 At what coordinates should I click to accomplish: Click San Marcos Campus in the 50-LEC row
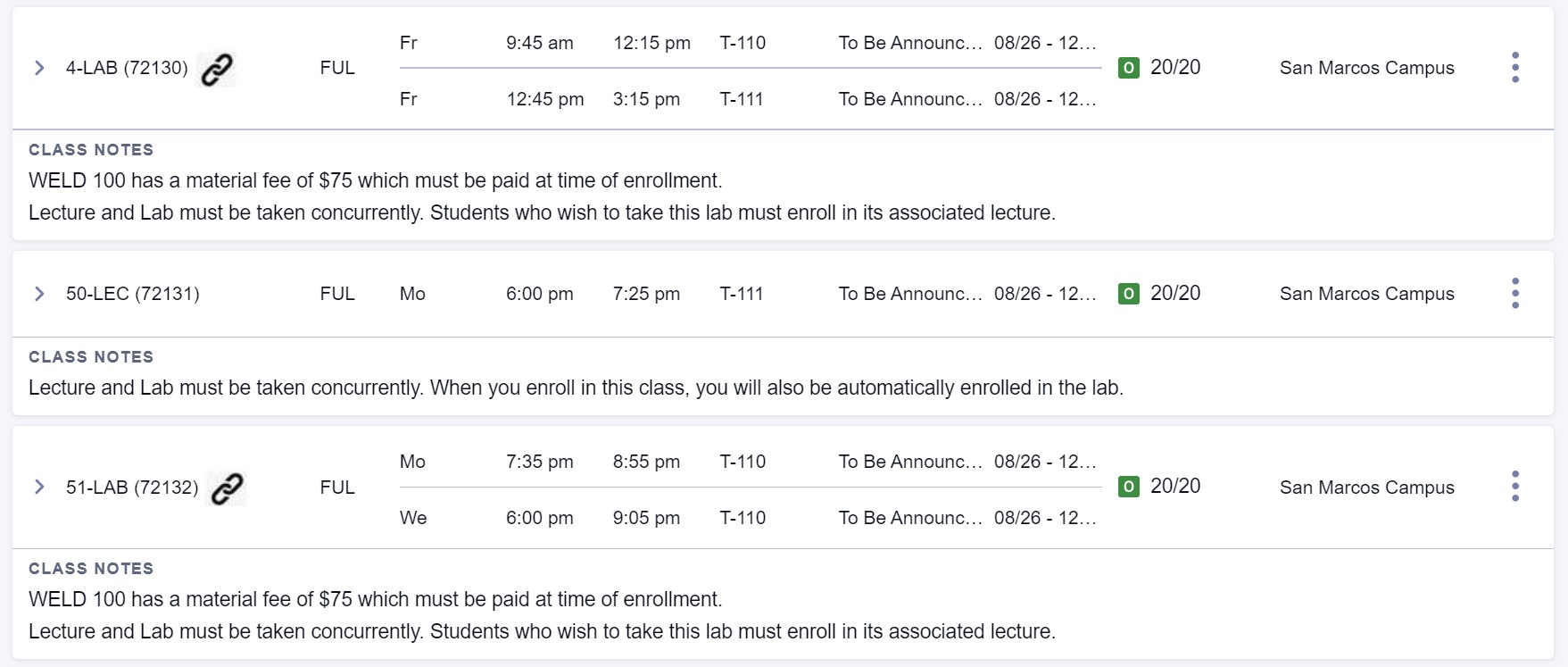point(1366,294)
